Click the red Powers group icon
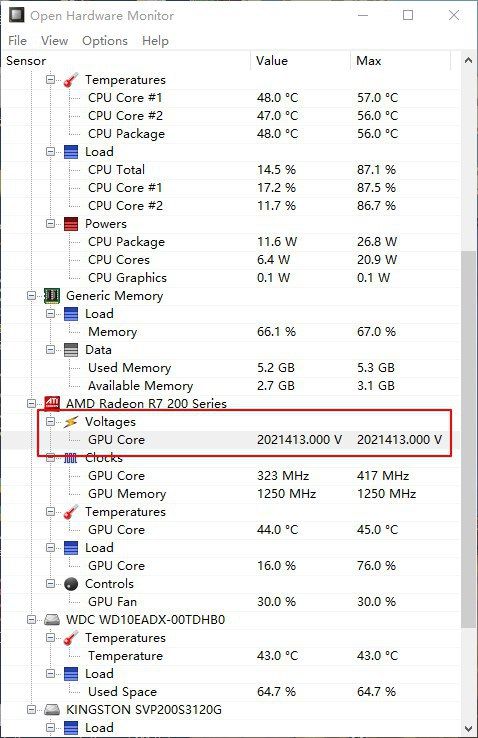 (71, 224)
